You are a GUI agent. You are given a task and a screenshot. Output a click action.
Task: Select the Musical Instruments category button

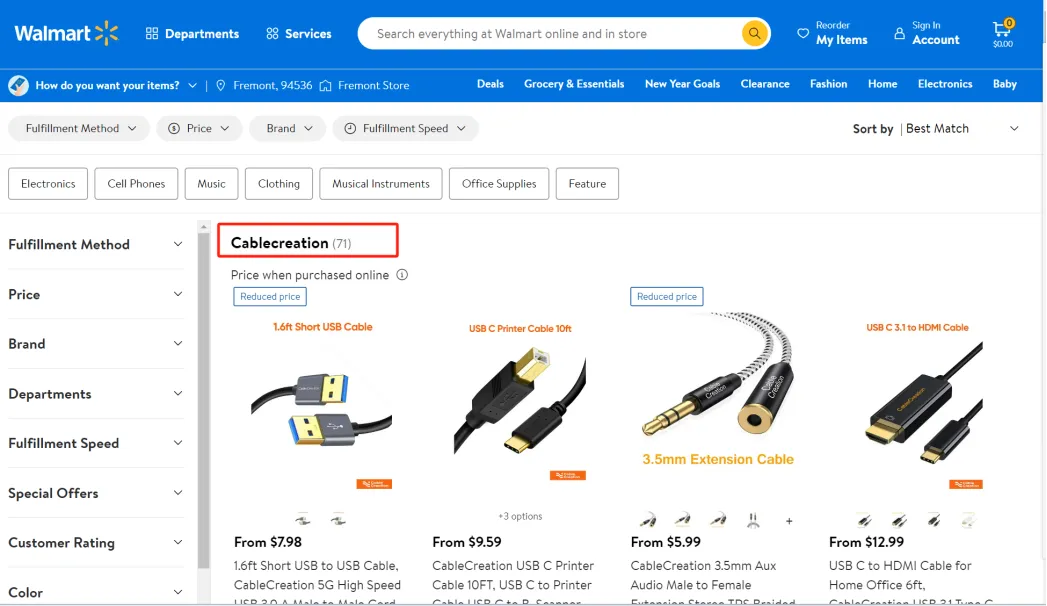pos(381,184)
